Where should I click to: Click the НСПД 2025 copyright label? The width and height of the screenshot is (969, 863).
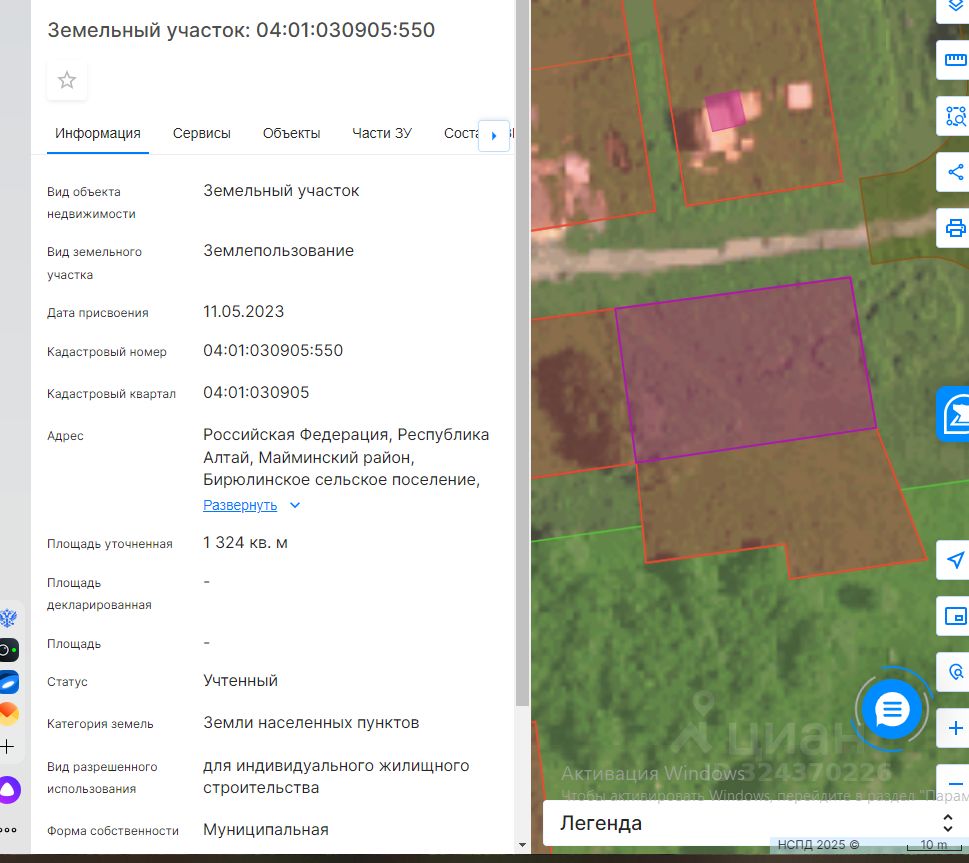click(818, 844)
